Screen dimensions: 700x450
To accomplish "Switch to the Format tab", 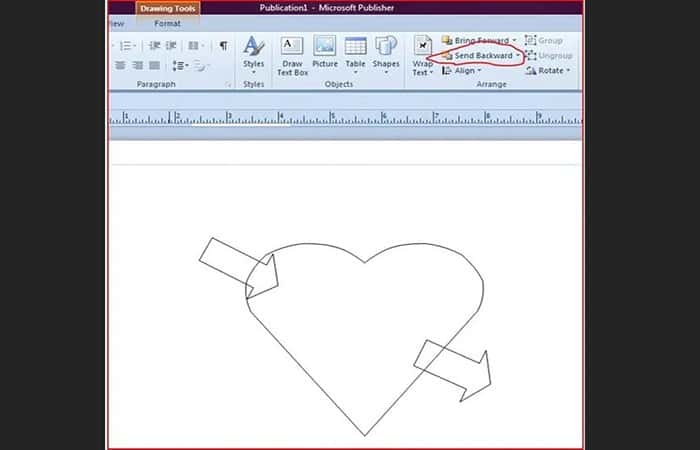I will click(x=167, y=24).
